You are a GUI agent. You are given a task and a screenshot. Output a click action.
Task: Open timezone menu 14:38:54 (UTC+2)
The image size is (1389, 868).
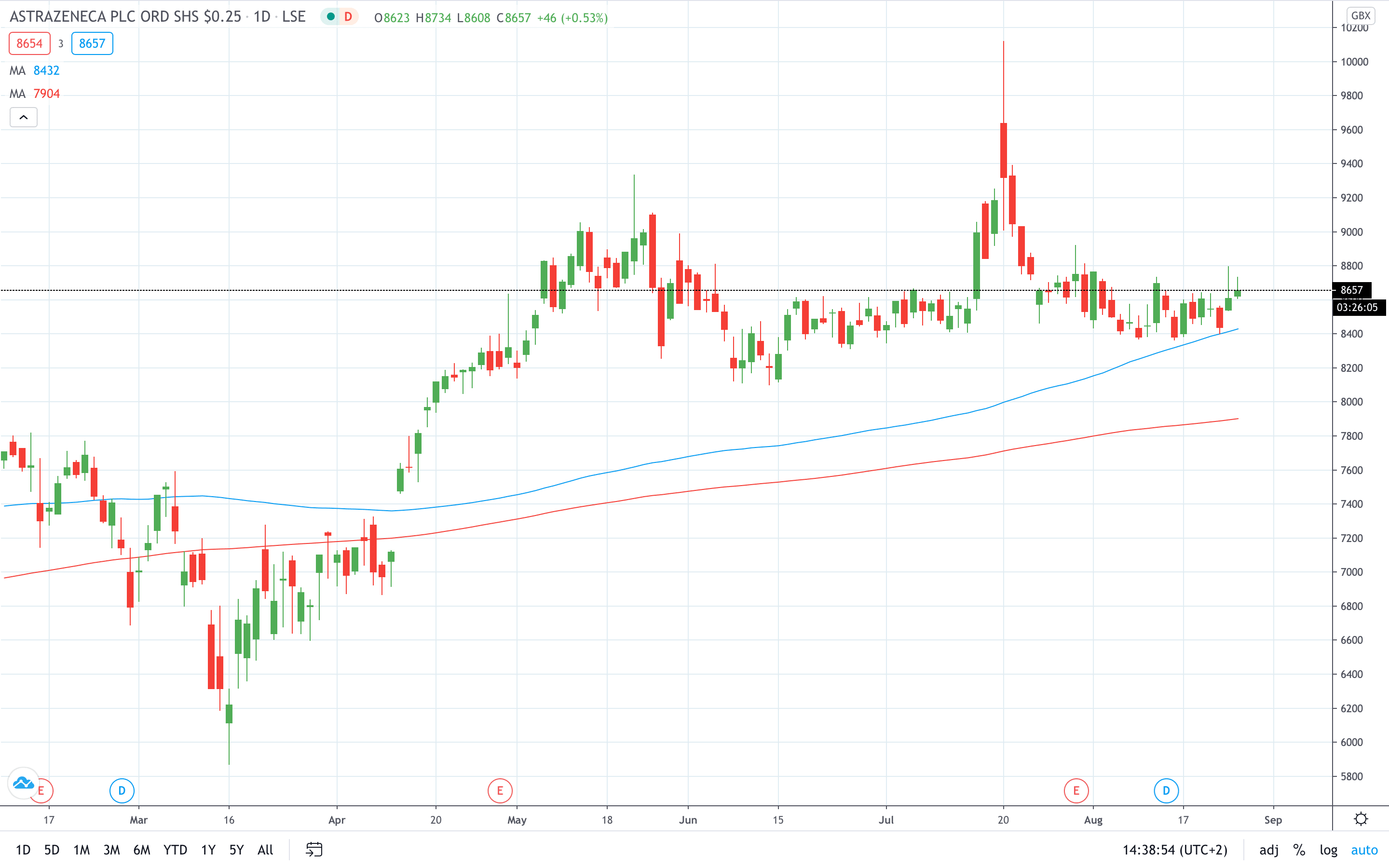(1175, 850)
